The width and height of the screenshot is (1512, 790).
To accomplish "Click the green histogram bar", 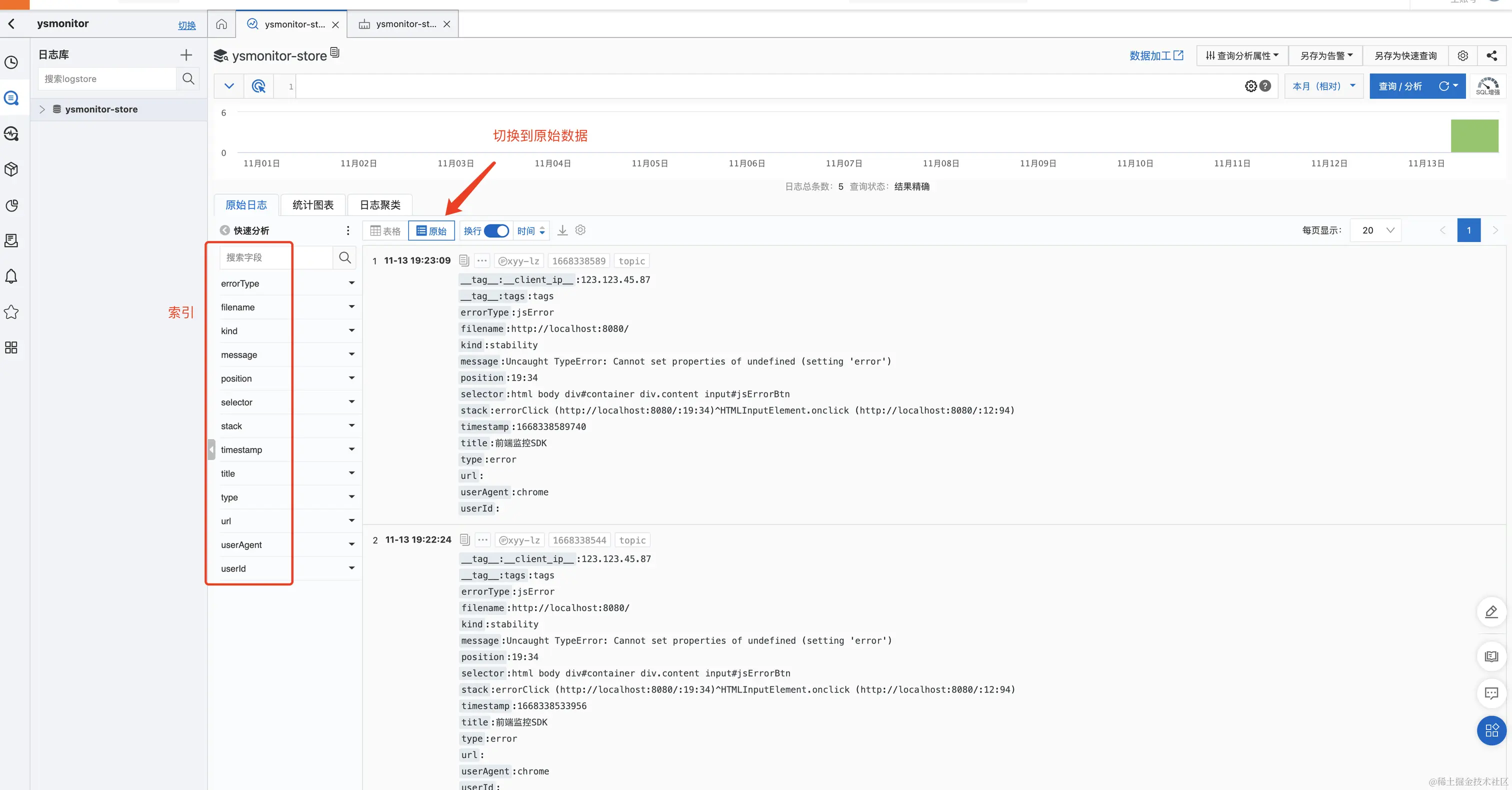I will coord(1474,135).
